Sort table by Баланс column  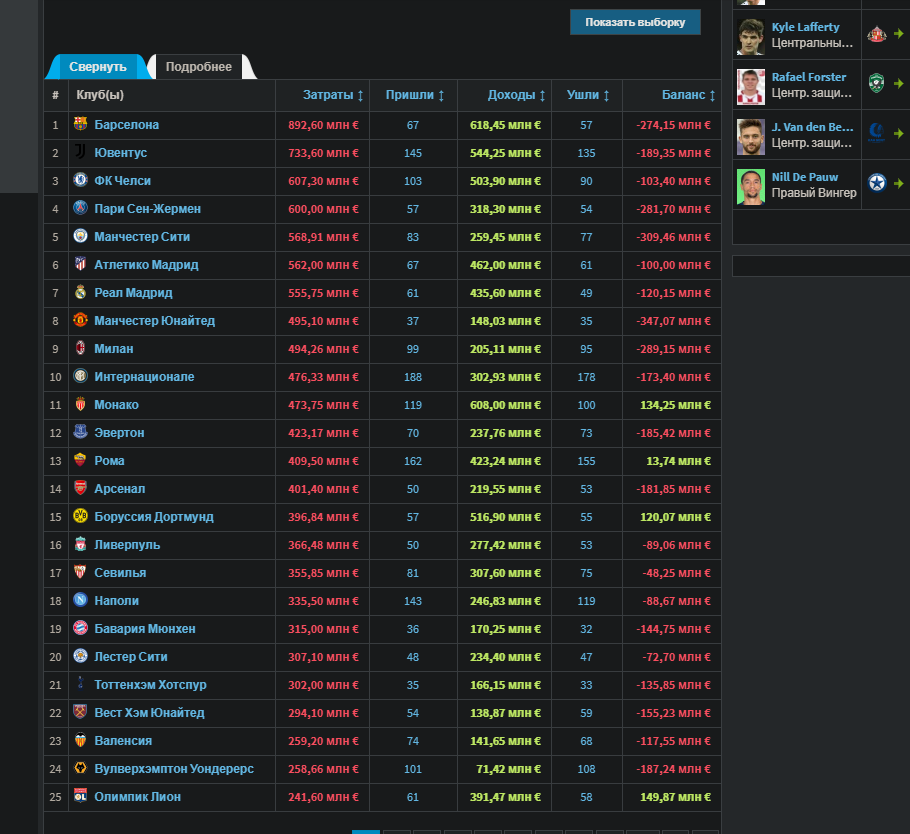tap(689, 95)
